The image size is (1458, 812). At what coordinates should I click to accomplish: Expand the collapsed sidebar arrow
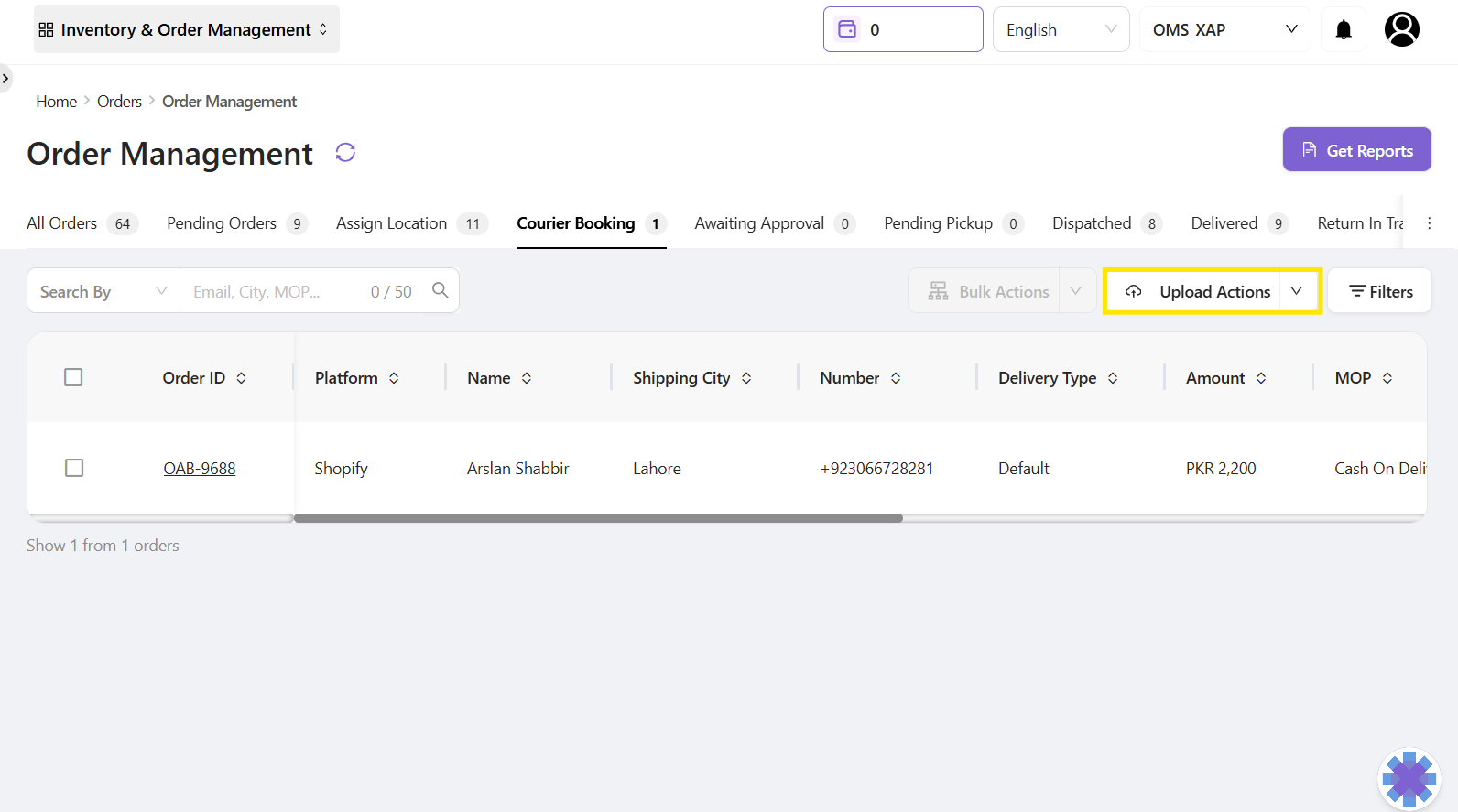[5, 79]
